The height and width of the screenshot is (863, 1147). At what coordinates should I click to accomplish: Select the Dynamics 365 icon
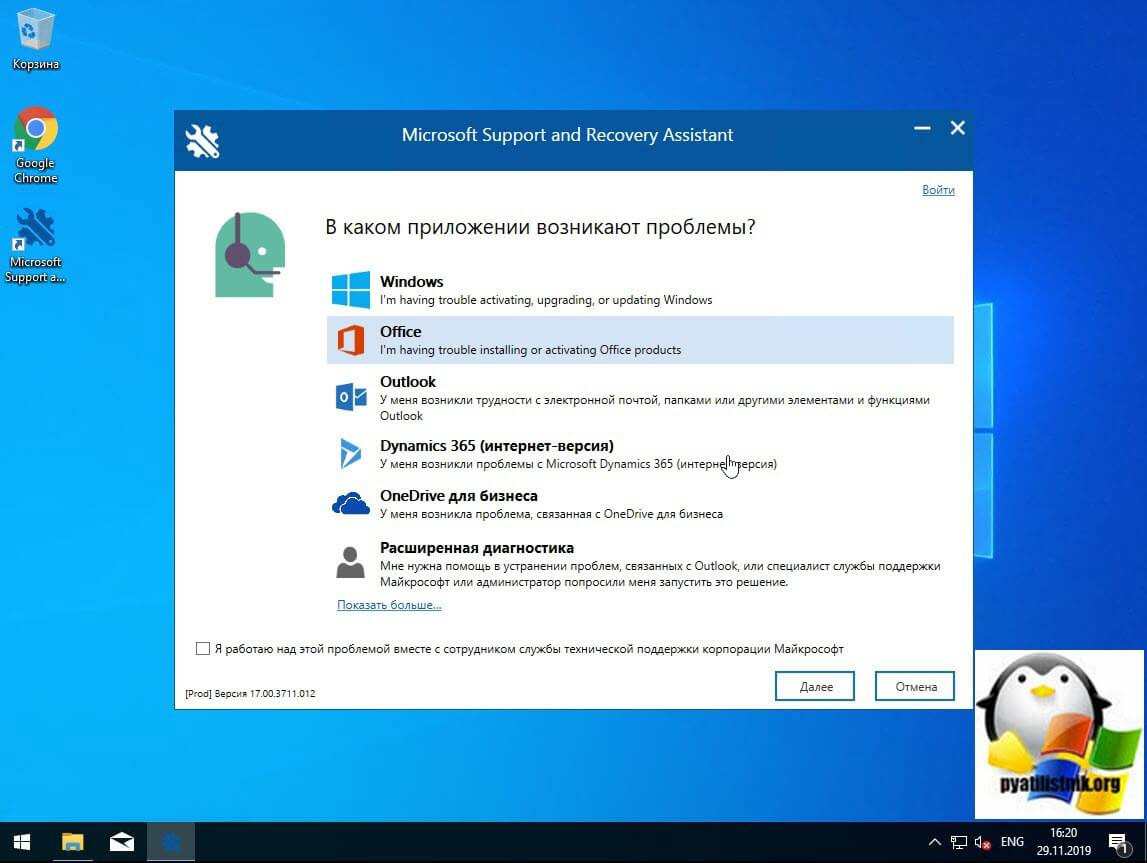pyautogui.click(x=350, y=454)
